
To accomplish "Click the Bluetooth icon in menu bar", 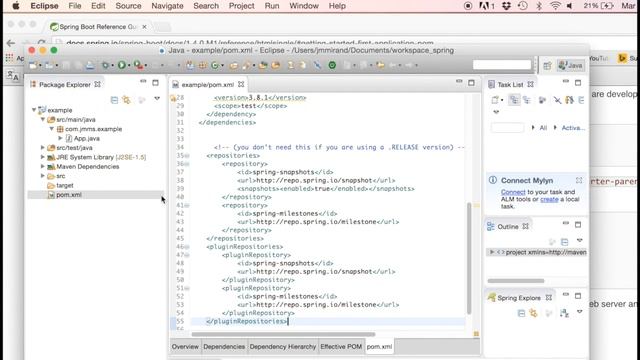I will pyautogui.click(x=539, y=6).
